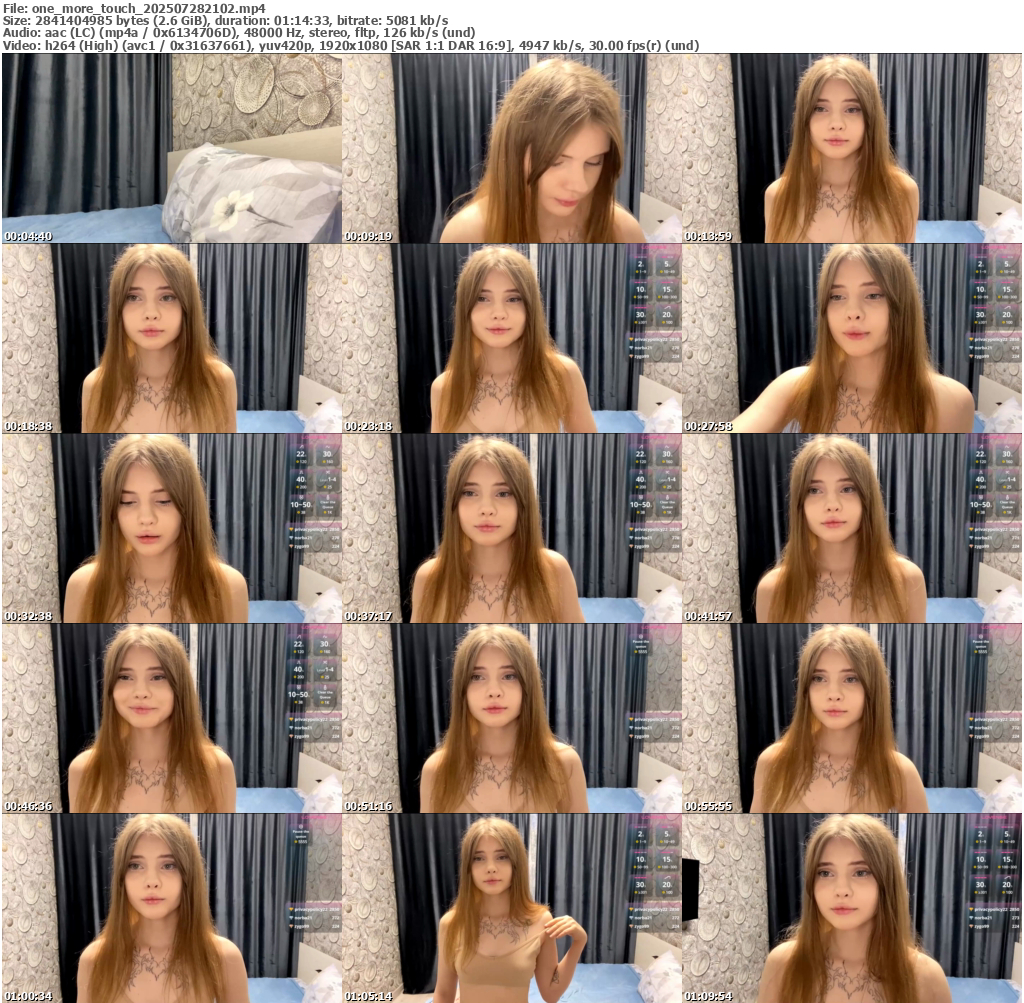Image resolution: width=1024 pixels, height=1003 pixels.
Task: Choose the thumbnail marked 00:37:17
Action: (x=512, y=528)
